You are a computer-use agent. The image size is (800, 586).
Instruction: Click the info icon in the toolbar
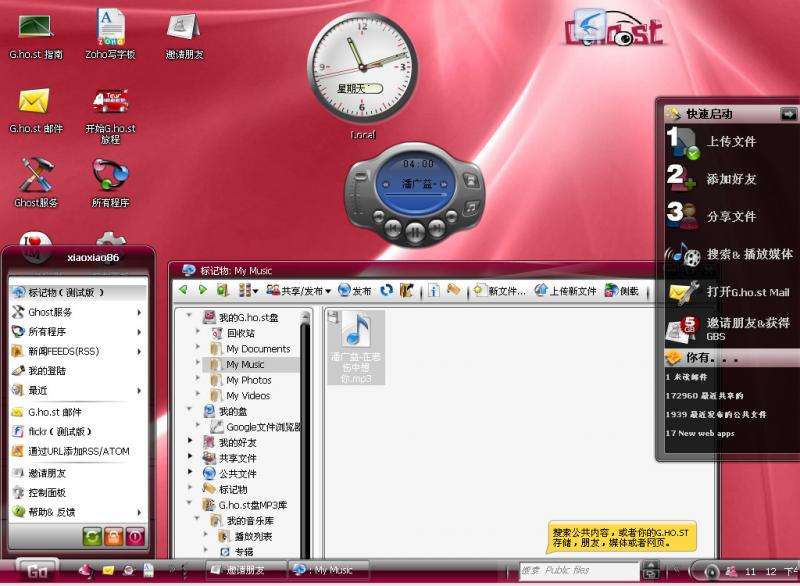click(x=433, y=291)
